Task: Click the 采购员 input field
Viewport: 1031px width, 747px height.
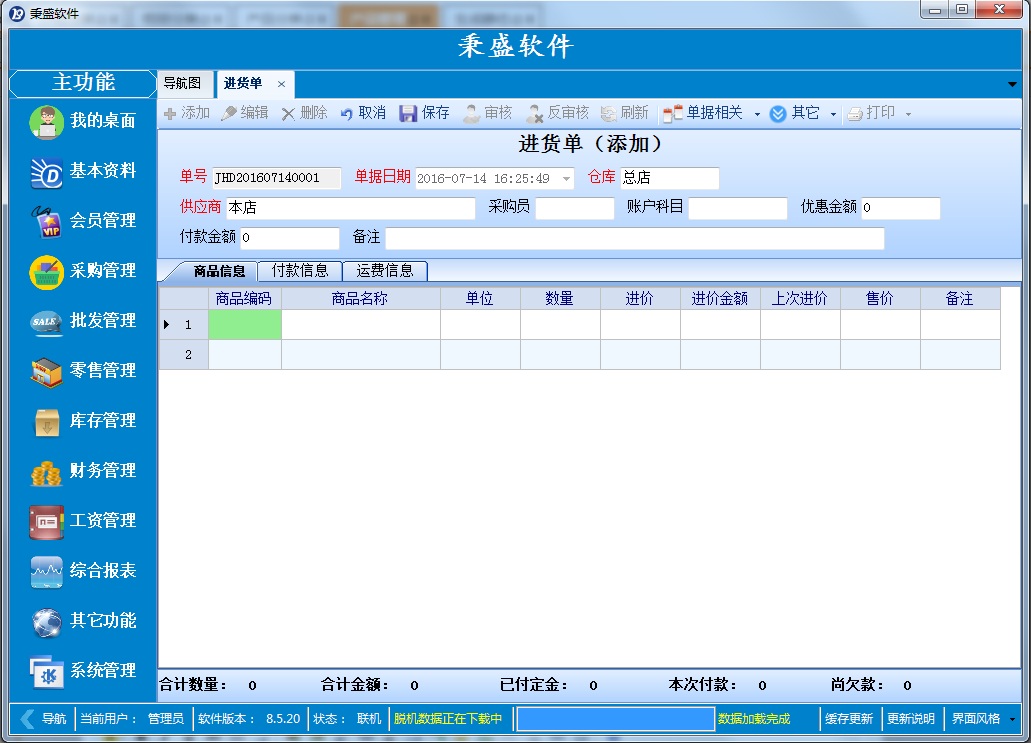Action: 575,208
